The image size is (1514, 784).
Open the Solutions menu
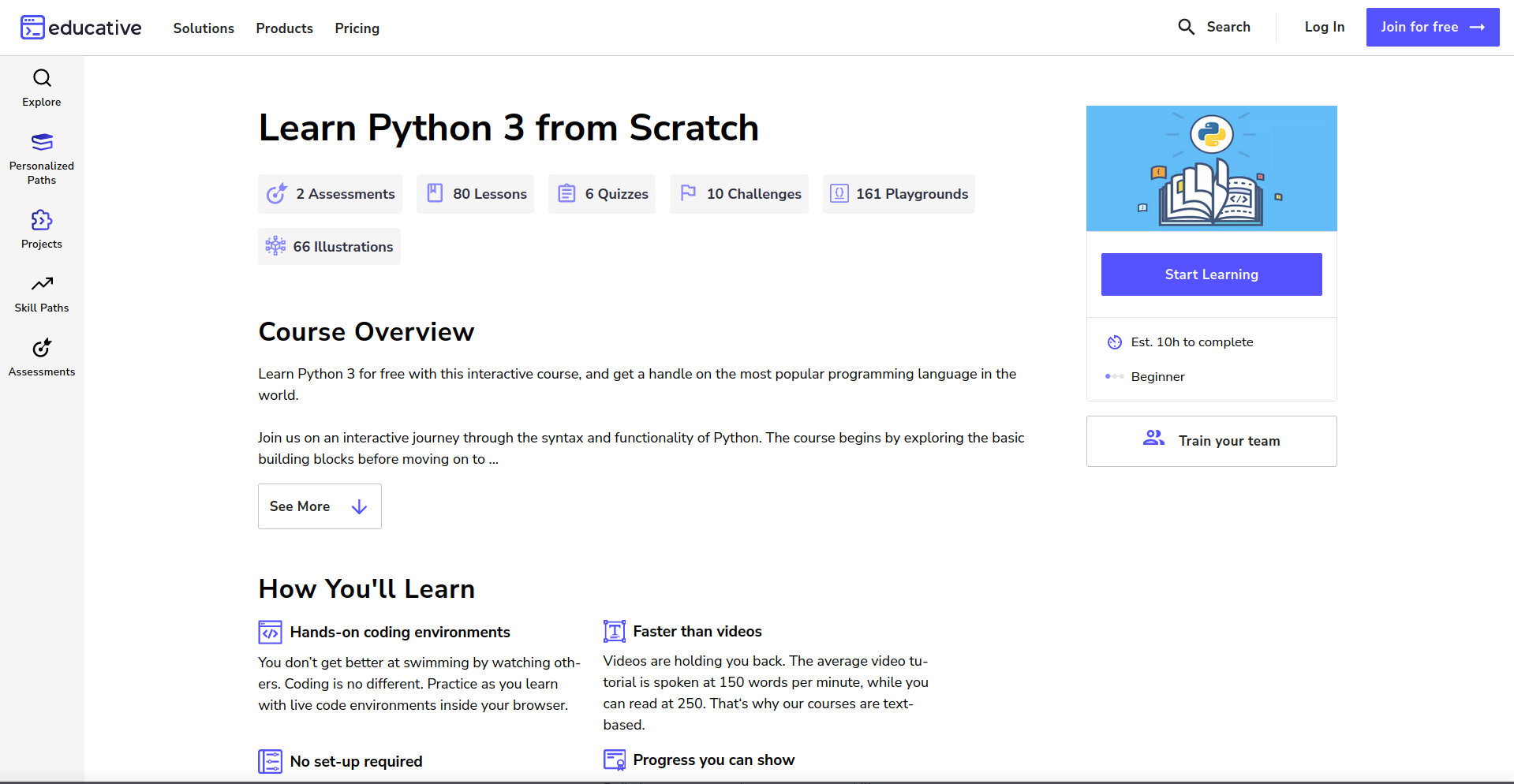[204, 28]
